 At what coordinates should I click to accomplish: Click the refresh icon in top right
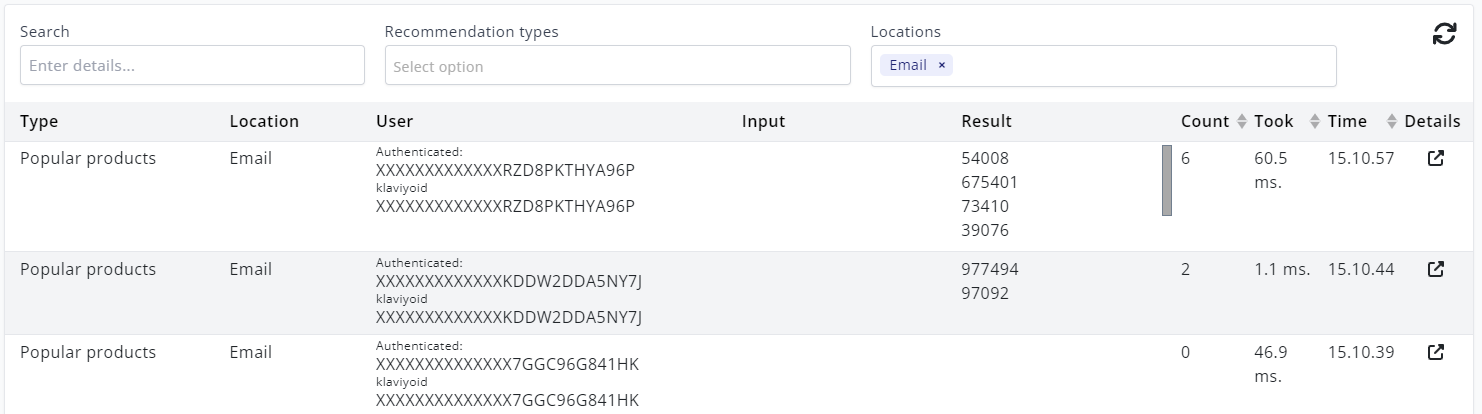[x=1444, y=34]
